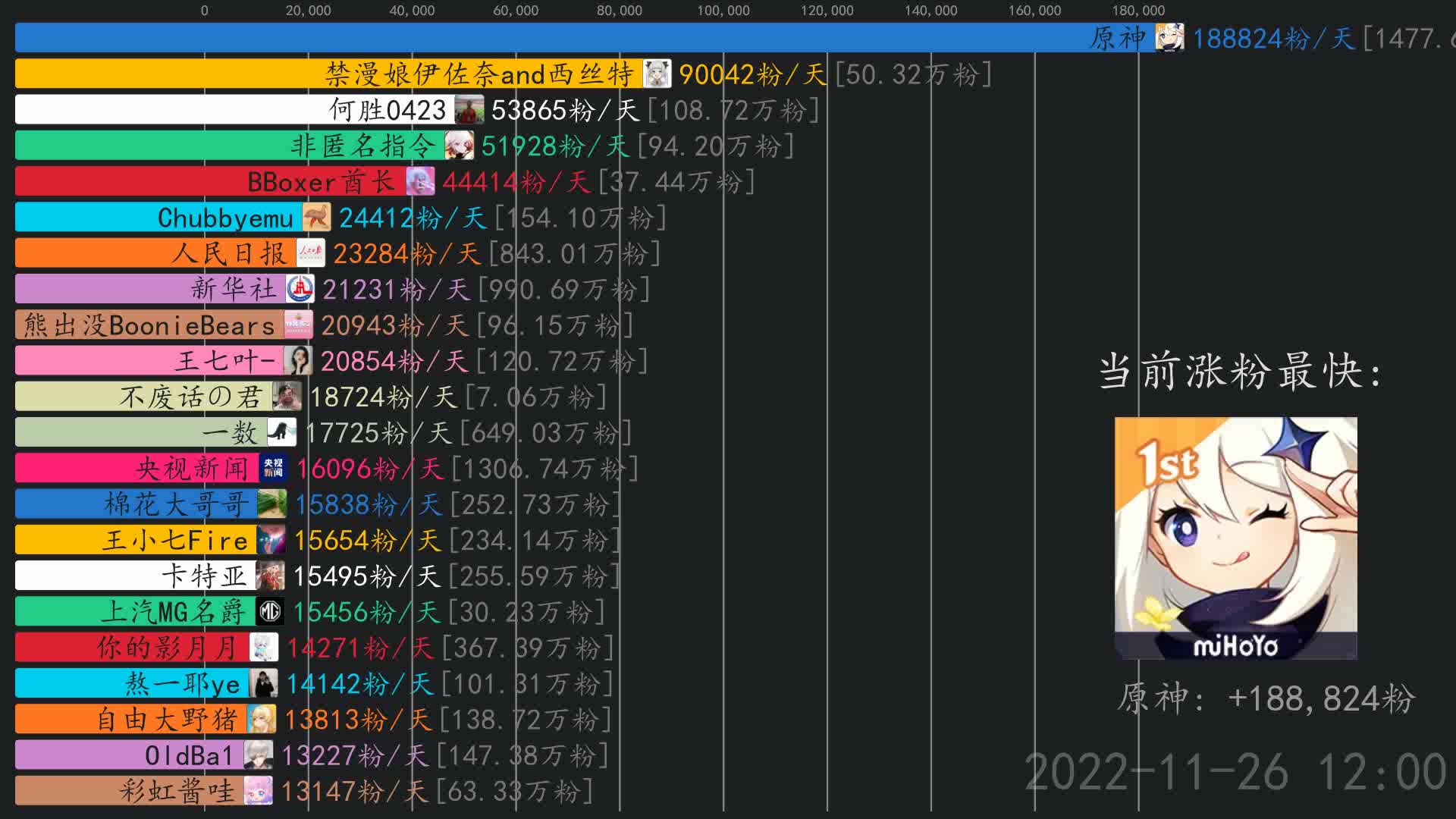
Task: Click the [1306.74万粉] total
Action: (545, 469)
